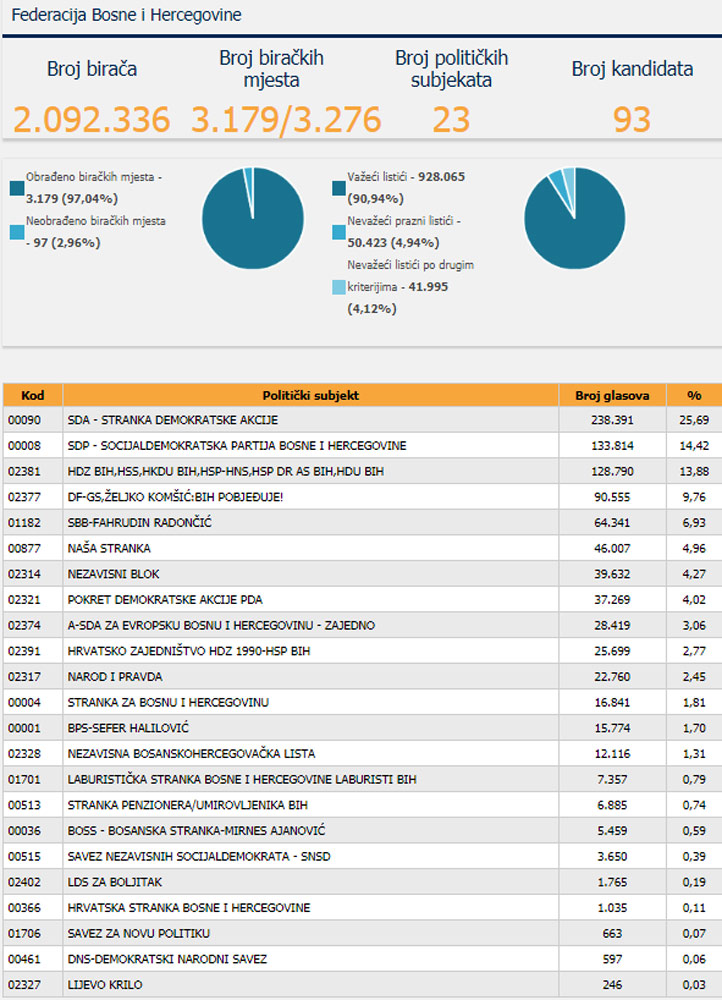Select LIJEVO KRILO party name
The height and width of the screenshot is (1000, 722).
click(105, 985)
